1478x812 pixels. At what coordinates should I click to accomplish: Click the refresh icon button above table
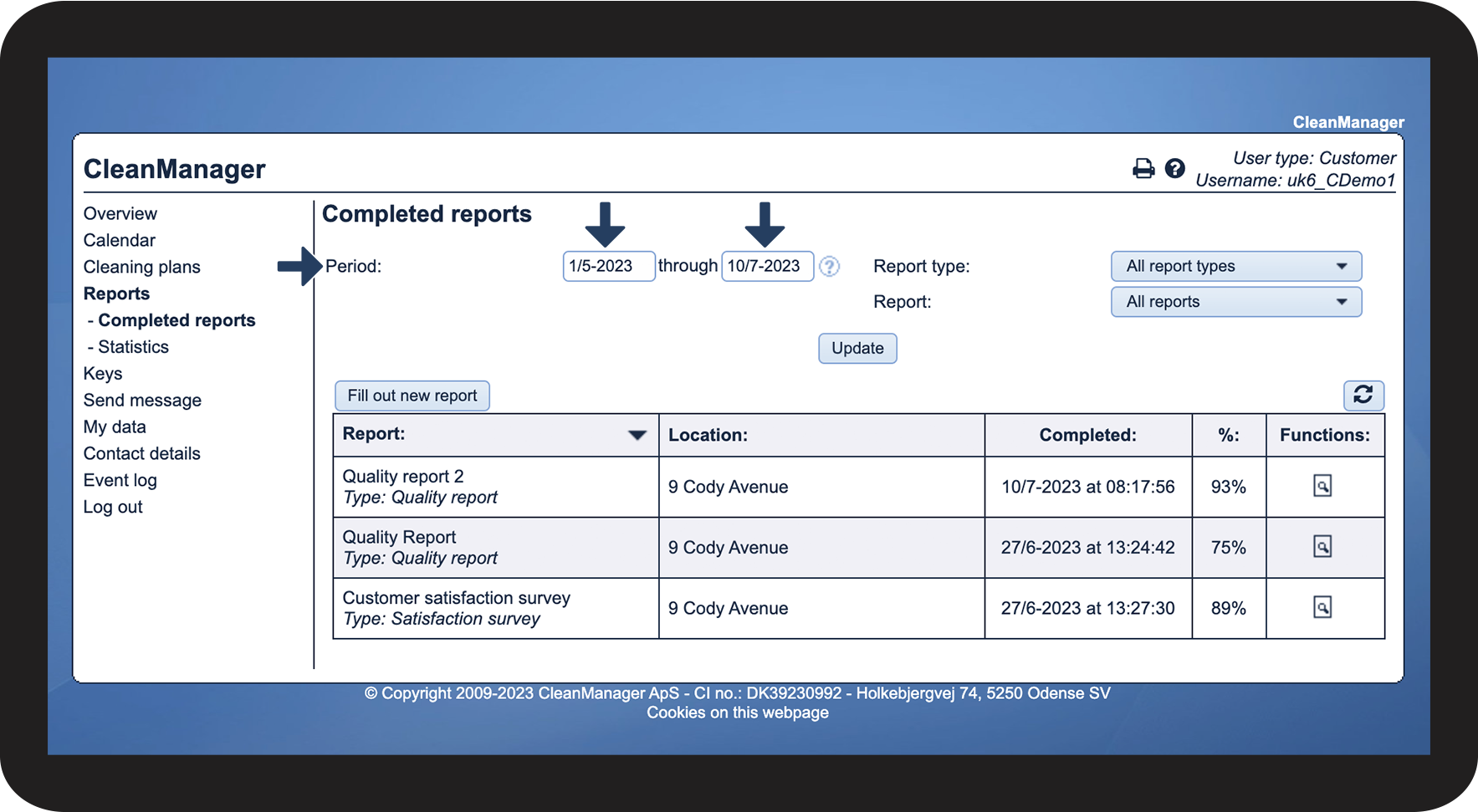coord(1363,395)
